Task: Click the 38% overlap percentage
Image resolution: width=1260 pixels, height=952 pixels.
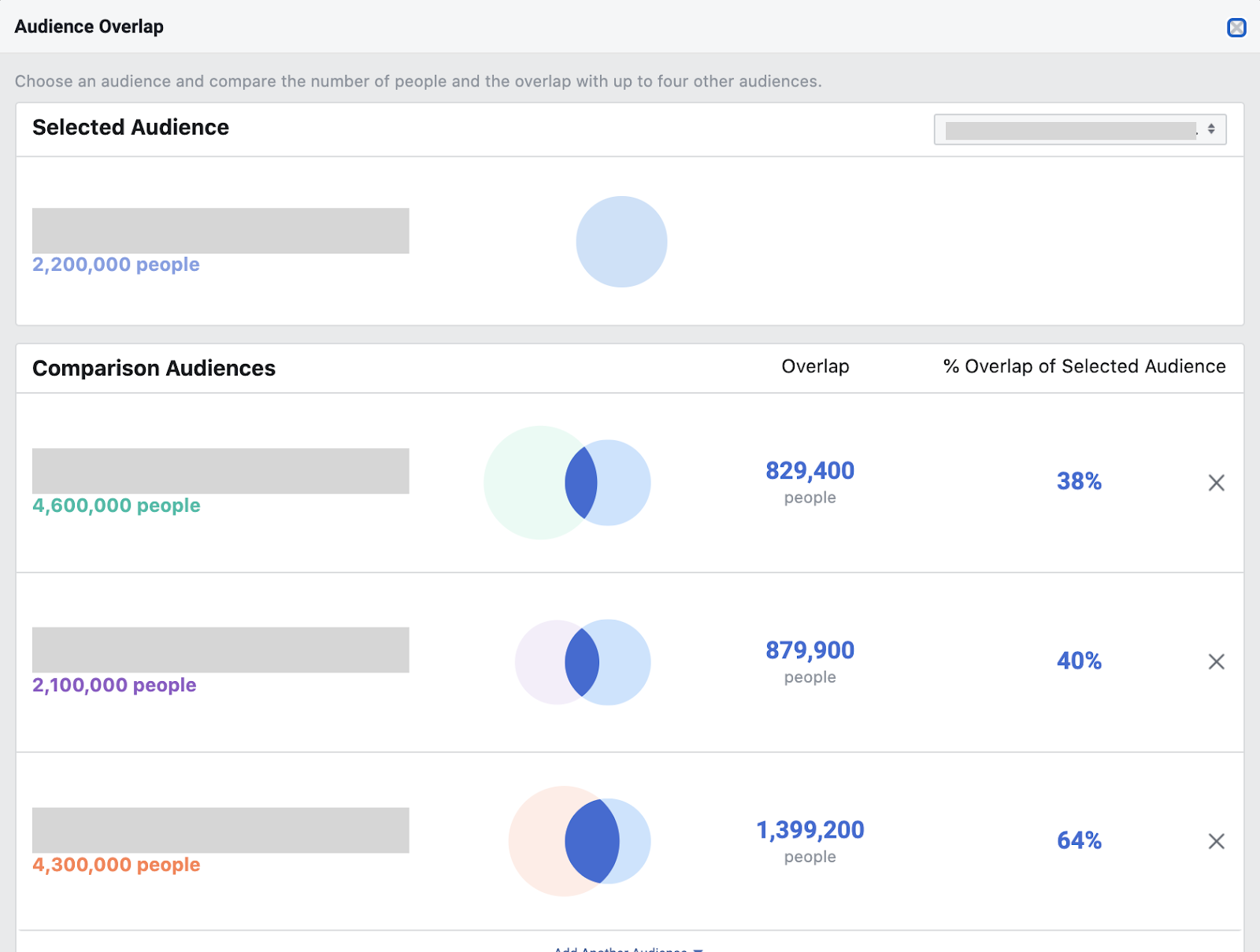Action: [1079, 481]
